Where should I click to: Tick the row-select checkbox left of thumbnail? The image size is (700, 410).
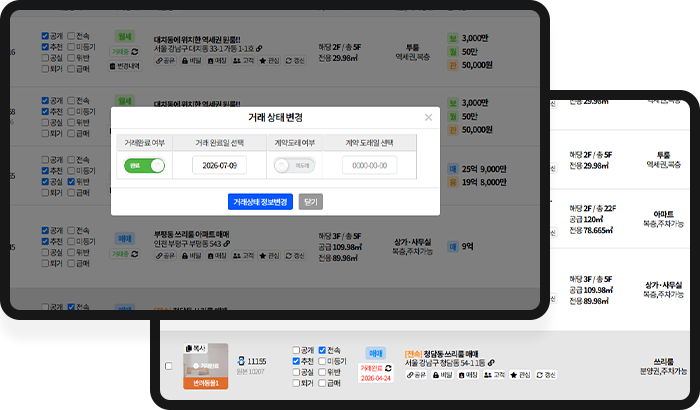pos(168,366)
